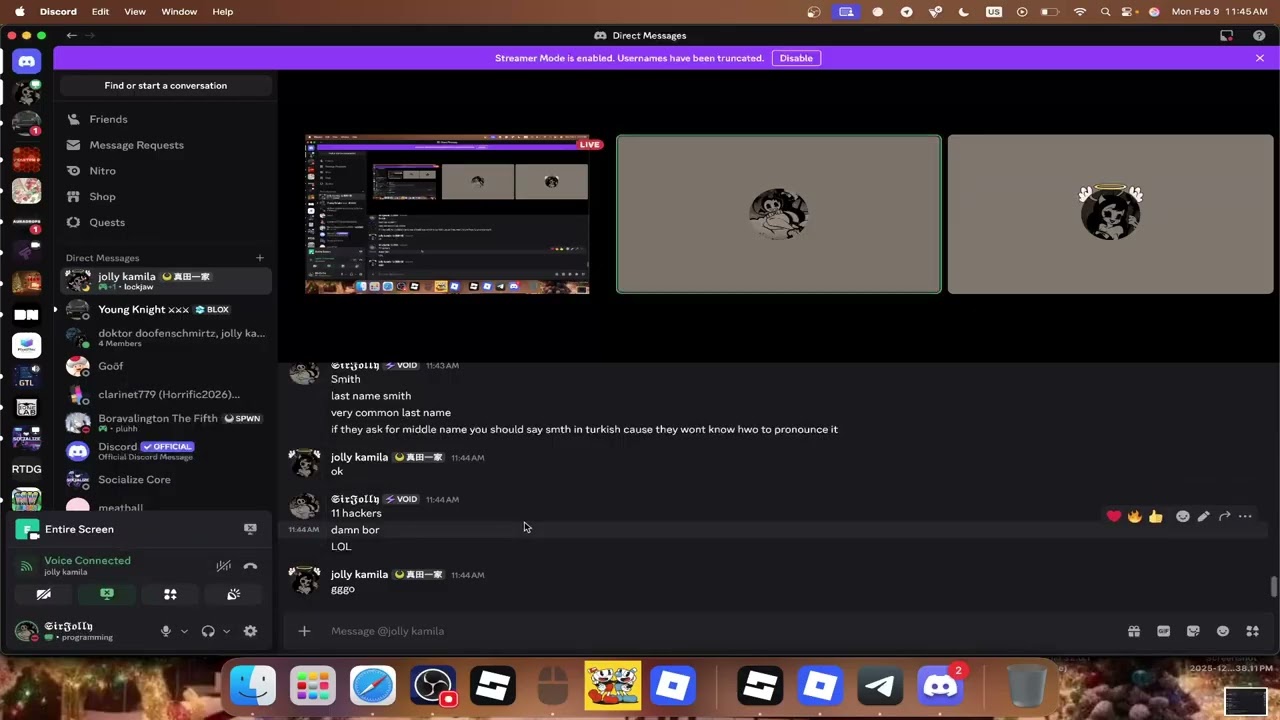Open the Shop page
The width and height of the screenshot is (1280, 720).
click(x=165, y=197)
